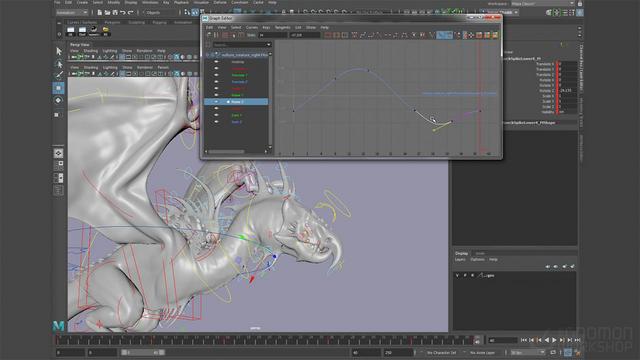Select curve keyframe at the curve peak
This screenshot has width=640, height=360.
(368, 70)
